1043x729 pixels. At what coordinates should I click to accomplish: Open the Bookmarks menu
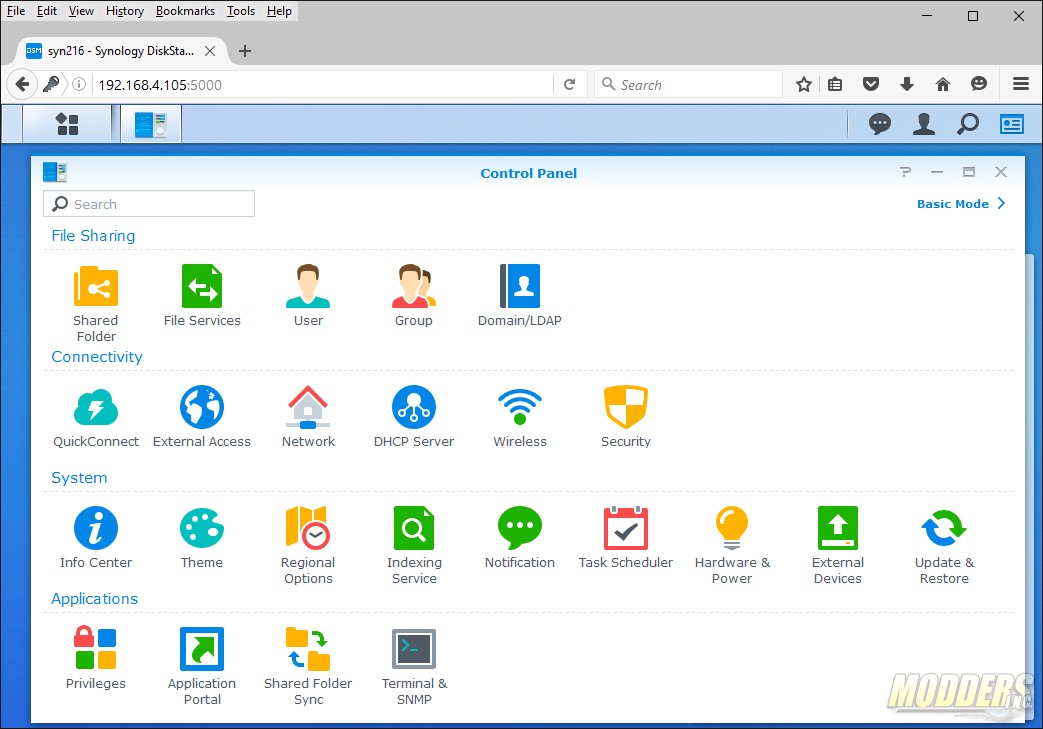[185, 11]
